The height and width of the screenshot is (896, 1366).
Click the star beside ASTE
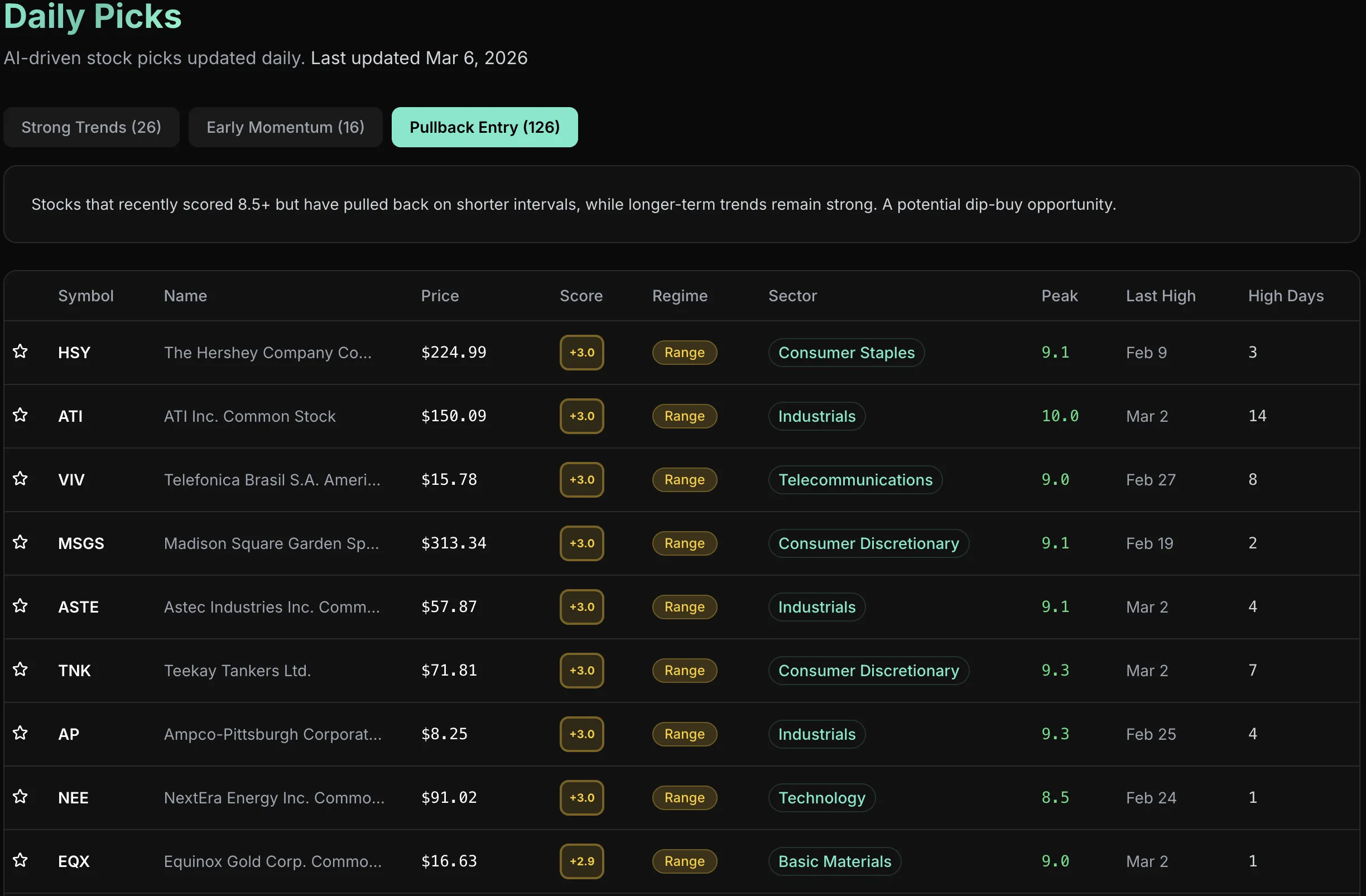(20, 606)
